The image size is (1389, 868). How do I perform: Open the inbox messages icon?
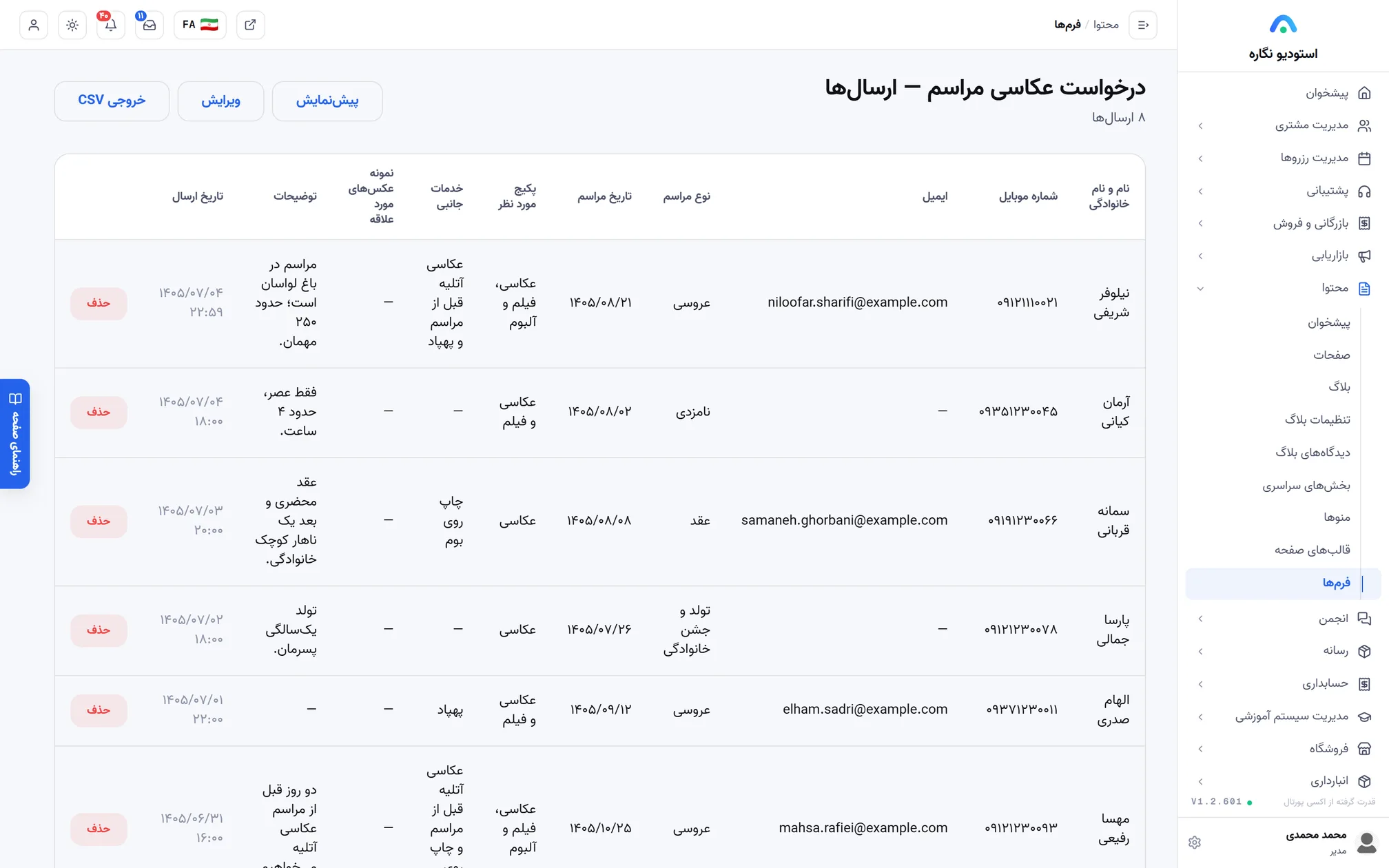click(150, 25)
